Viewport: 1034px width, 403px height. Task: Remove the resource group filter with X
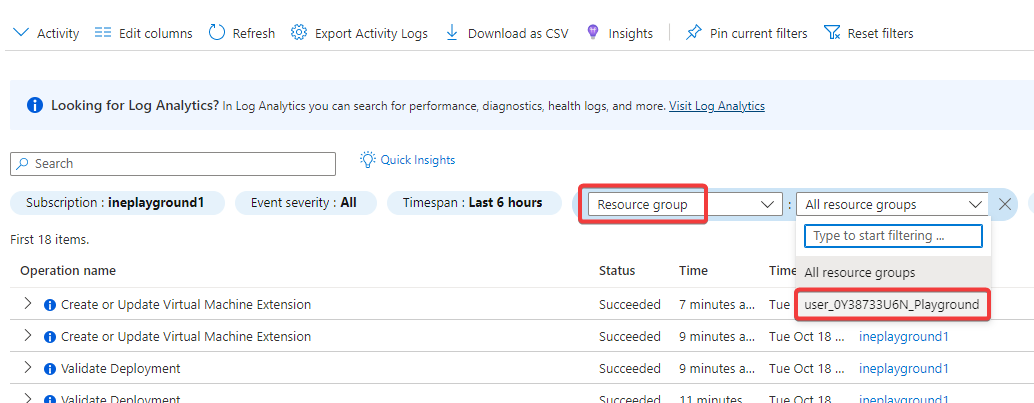tap(1005, 204)
